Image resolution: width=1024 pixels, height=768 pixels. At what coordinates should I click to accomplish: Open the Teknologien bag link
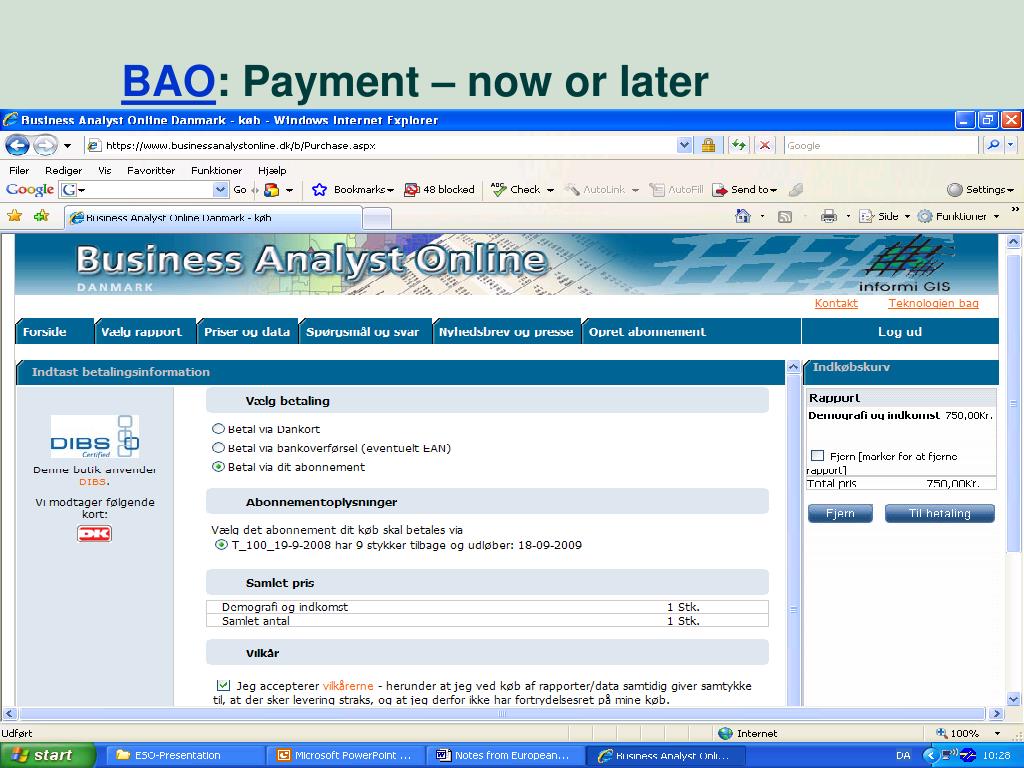pyautogui.click(x=933, y=303)
